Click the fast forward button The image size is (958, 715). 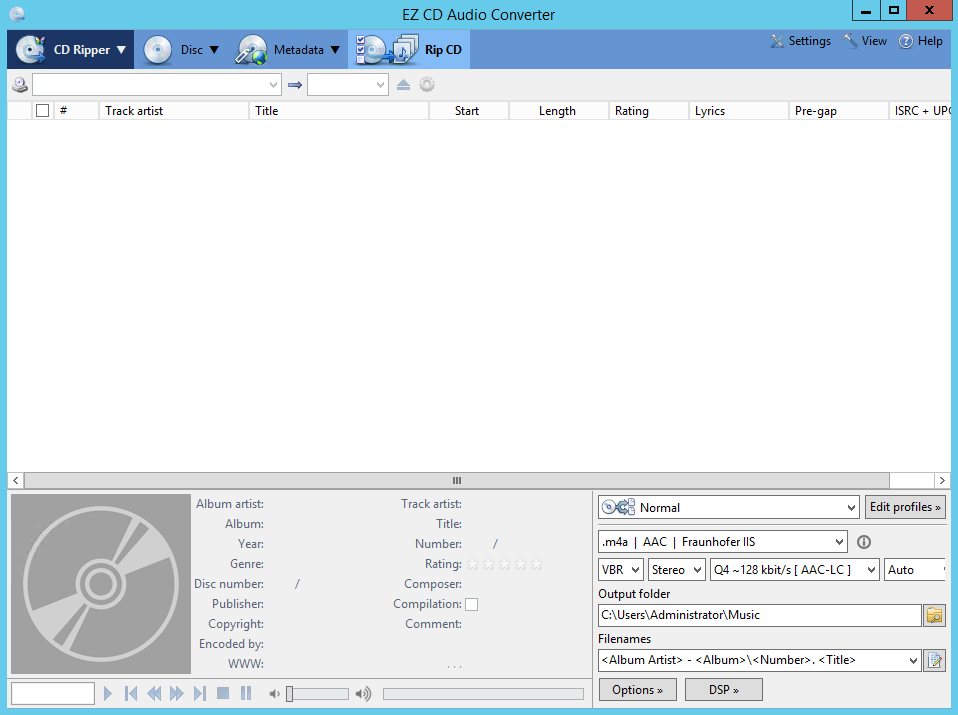click(x=177, y=694)
